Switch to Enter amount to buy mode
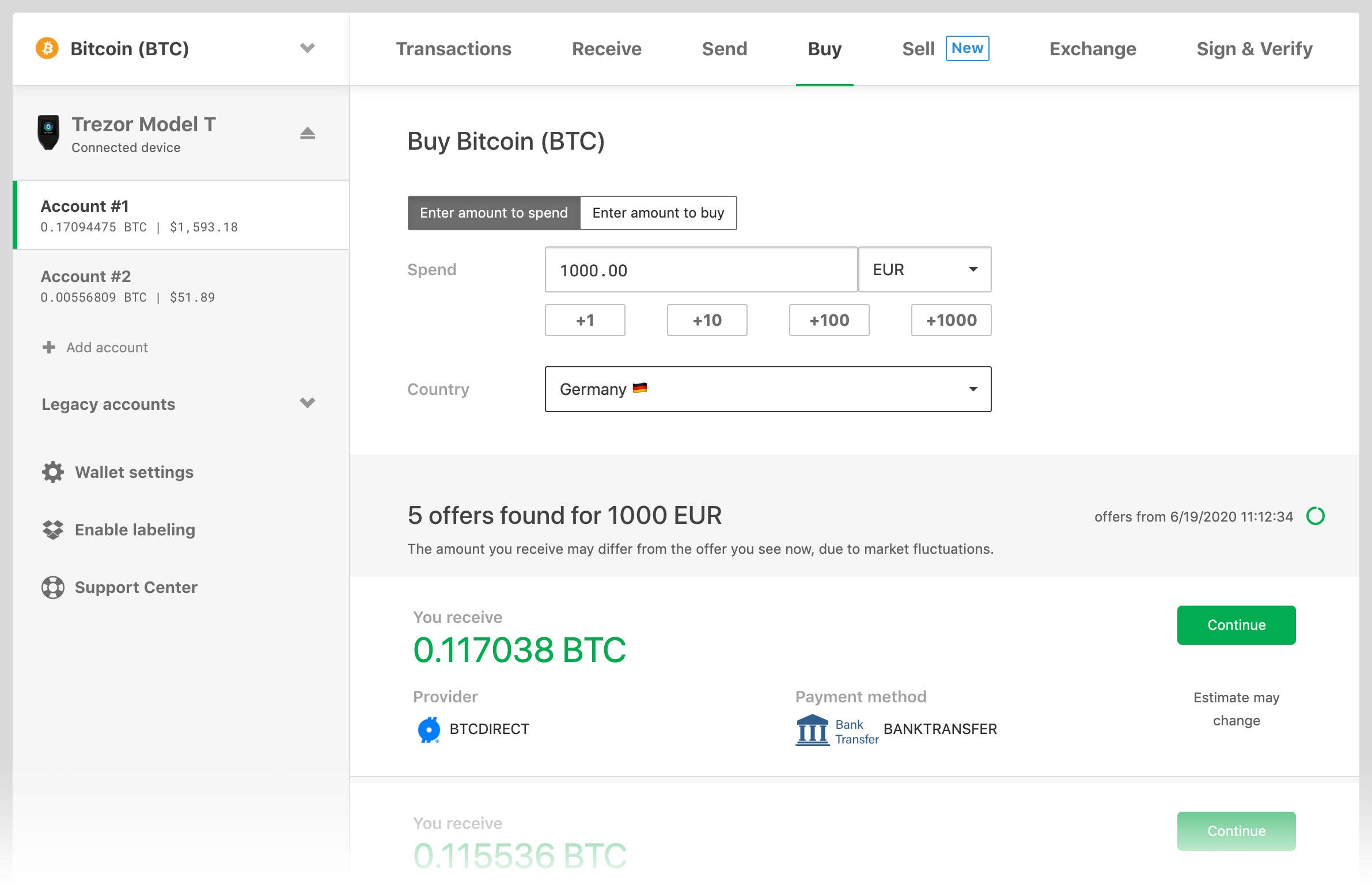Viewport: 1372px width, 890px height. coord(658,213)
